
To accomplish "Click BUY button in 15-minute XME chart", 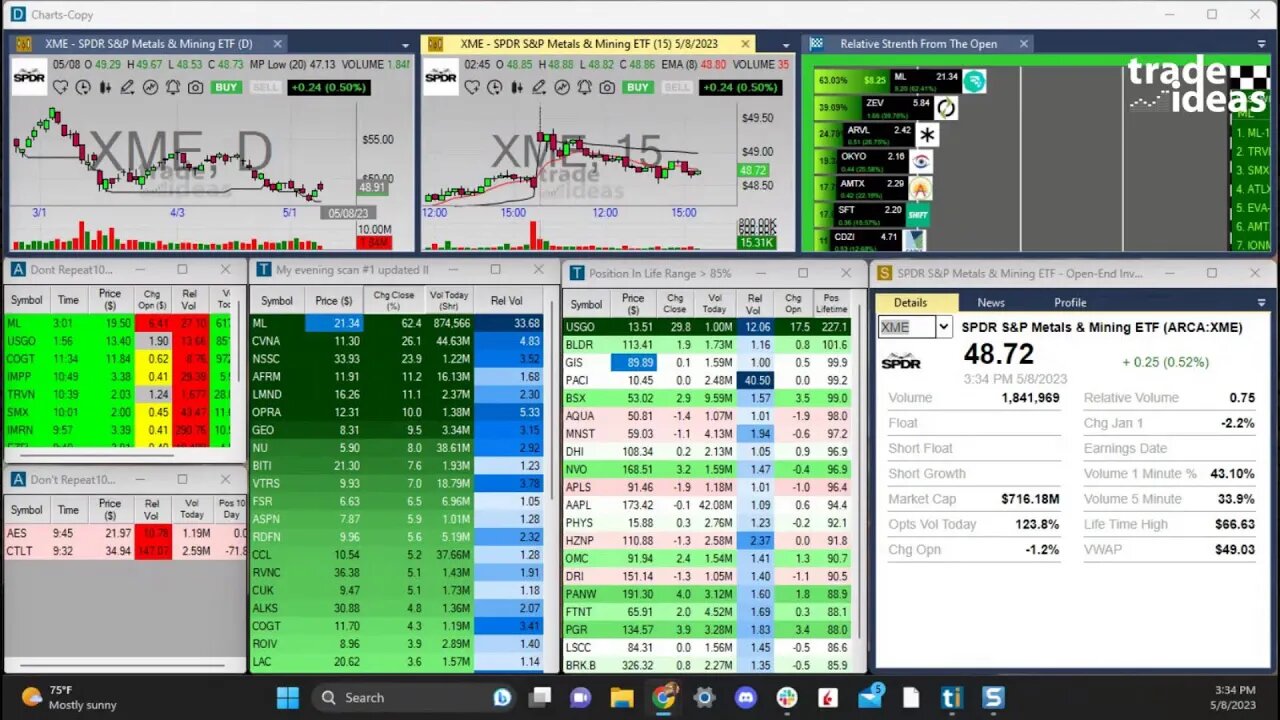I will tap(638, 87).
